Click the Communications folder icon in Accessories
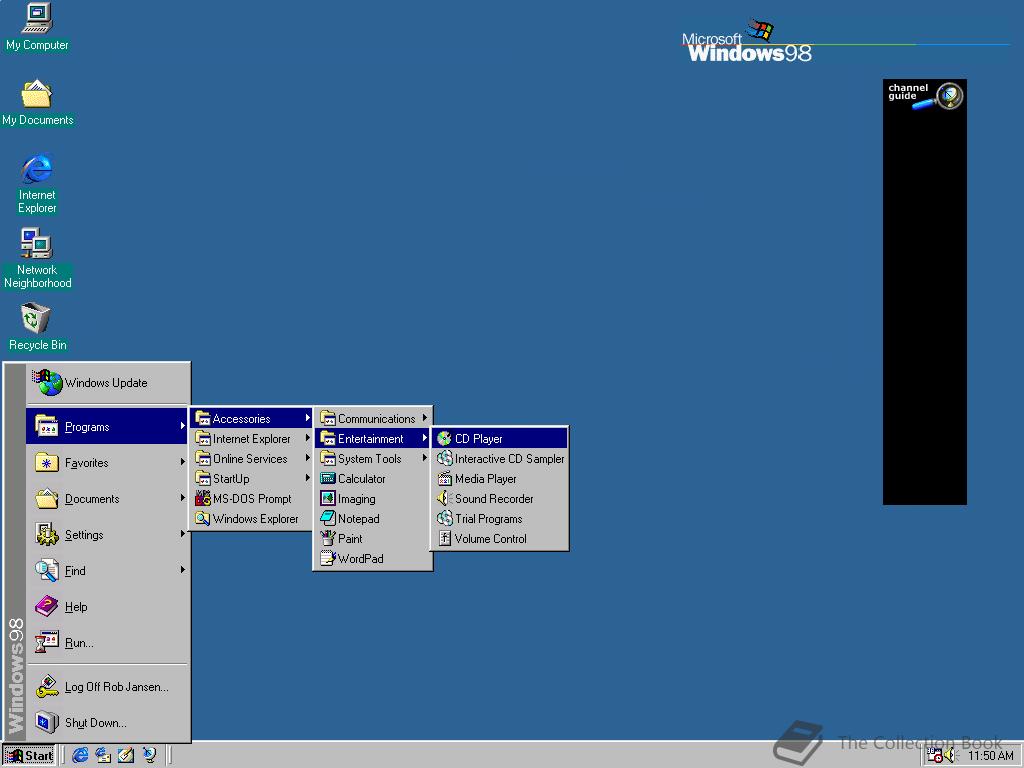Image resolution: width=1024 pixels, height=768 pixels. click(x=328, y=418)
